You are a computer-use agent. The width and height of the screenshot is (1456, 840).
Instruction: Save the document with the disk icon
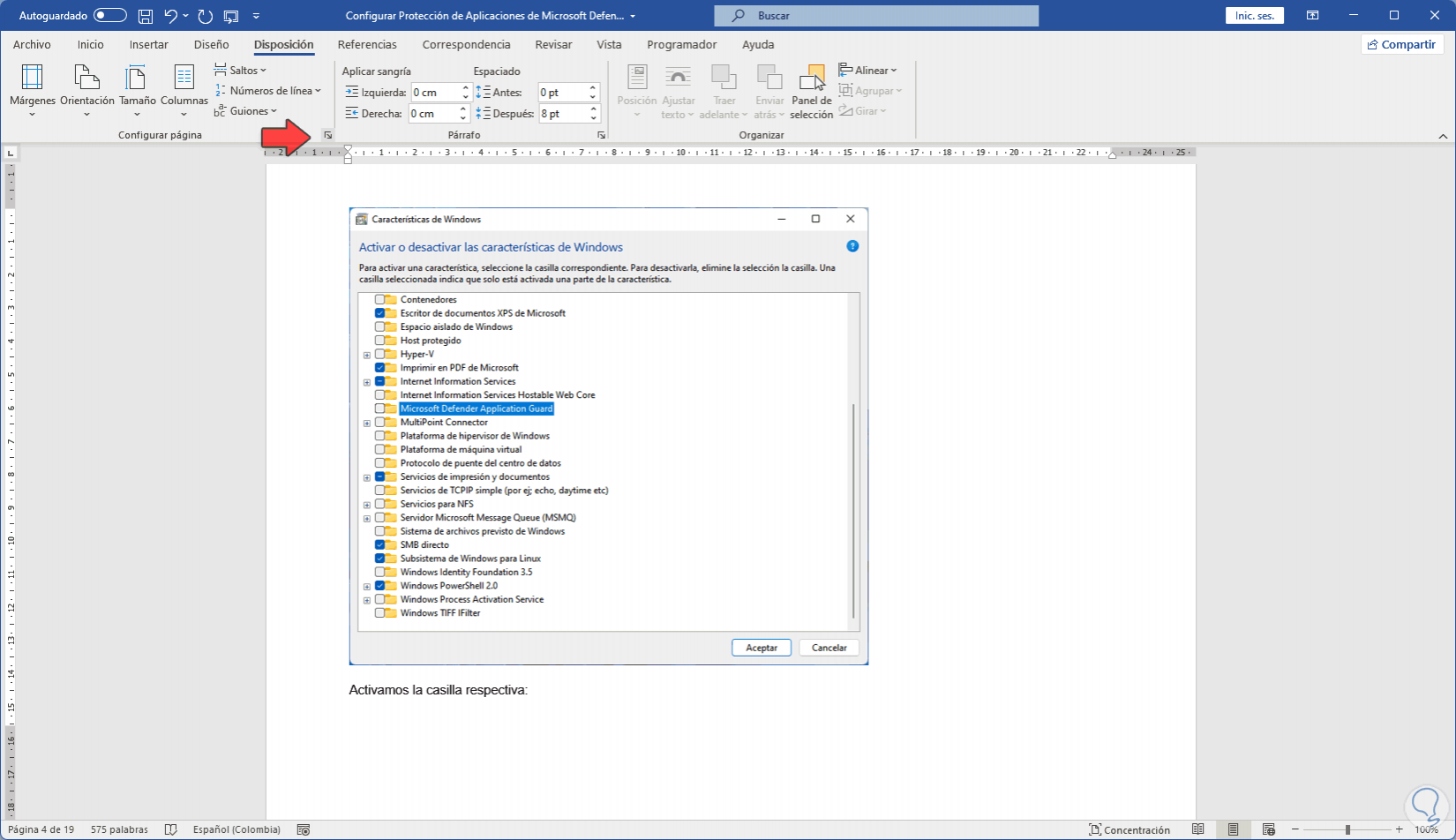tap(146, 16)
